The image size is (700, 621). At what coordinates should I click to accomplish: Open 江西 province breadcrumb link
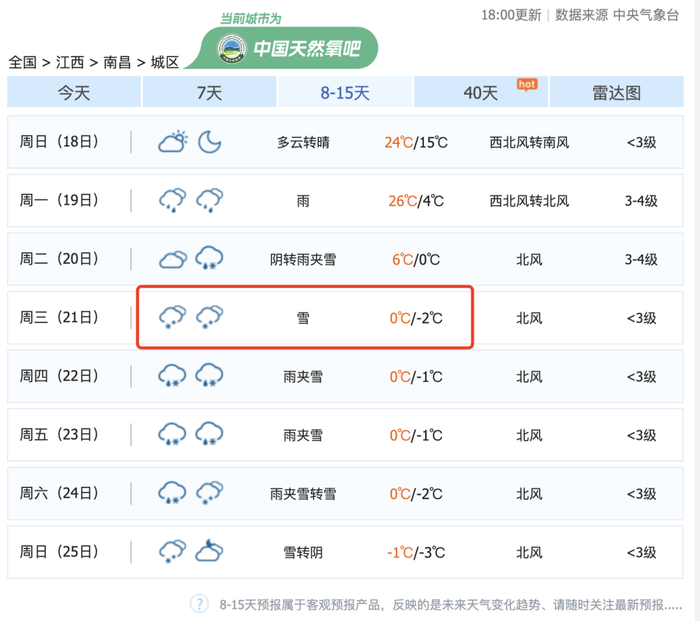pyautogui.click(x=70, y=62)
